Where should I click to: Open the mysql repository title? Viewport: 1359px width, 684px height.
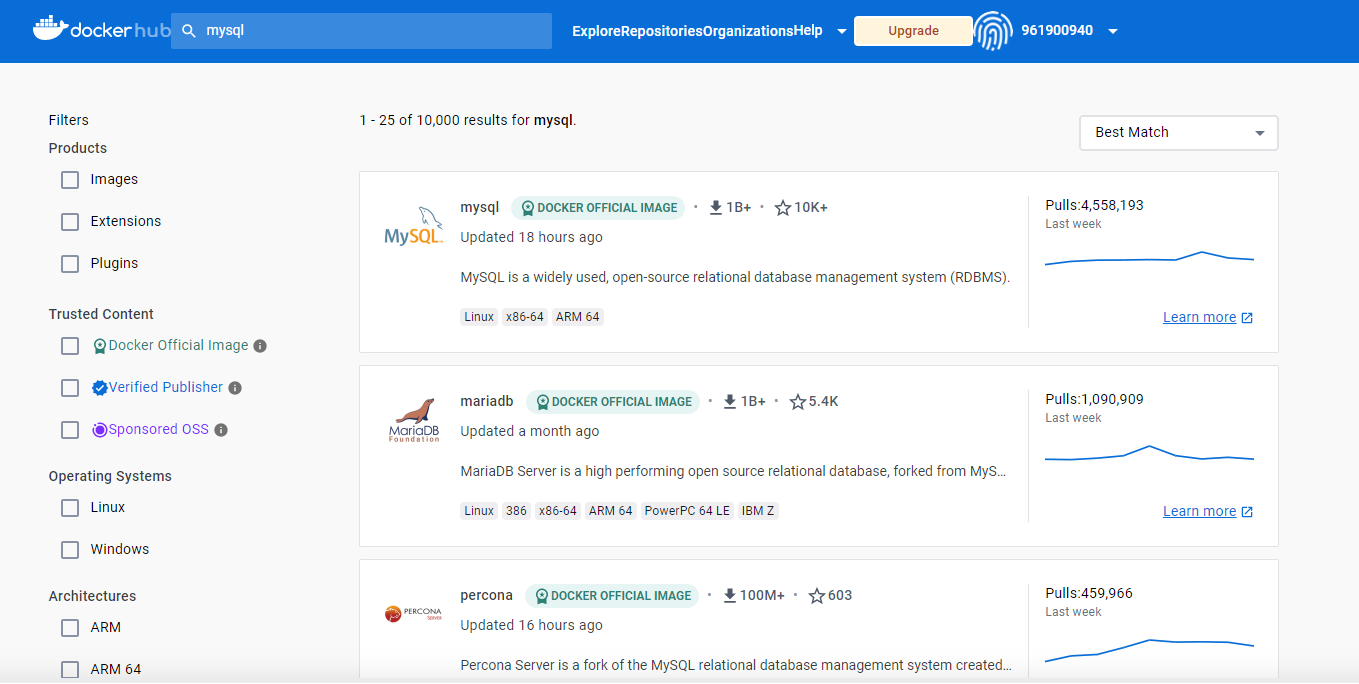[479, 208]
